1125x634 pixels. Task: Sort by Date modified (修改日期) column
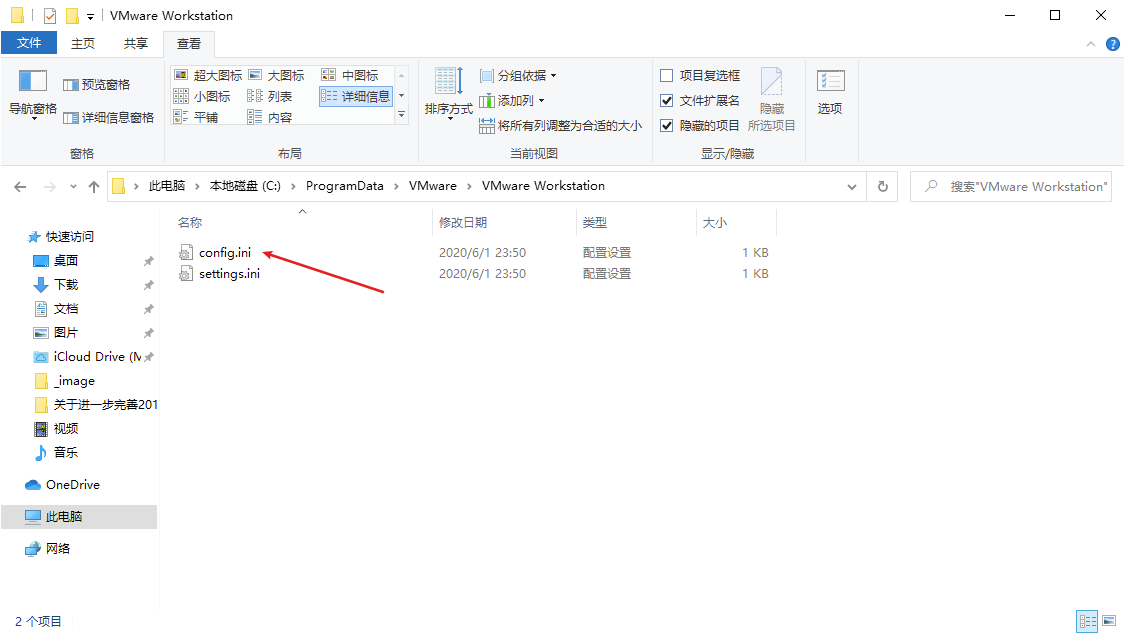click(463, 222)
